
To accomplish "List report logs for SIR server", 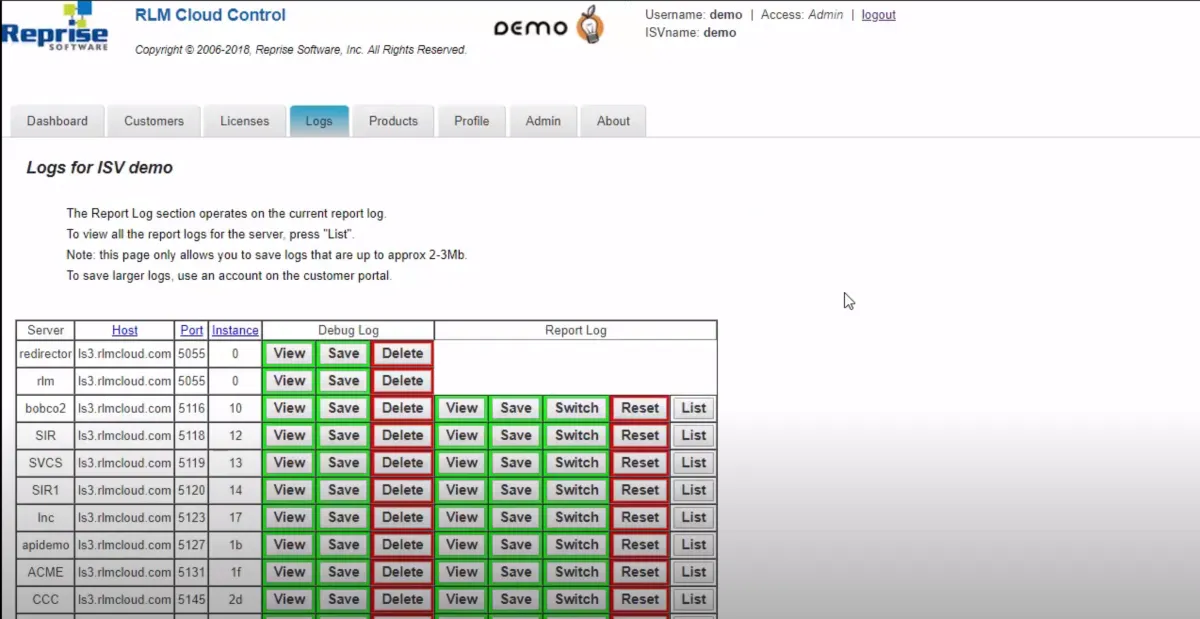I will click(x=694, y=435).
